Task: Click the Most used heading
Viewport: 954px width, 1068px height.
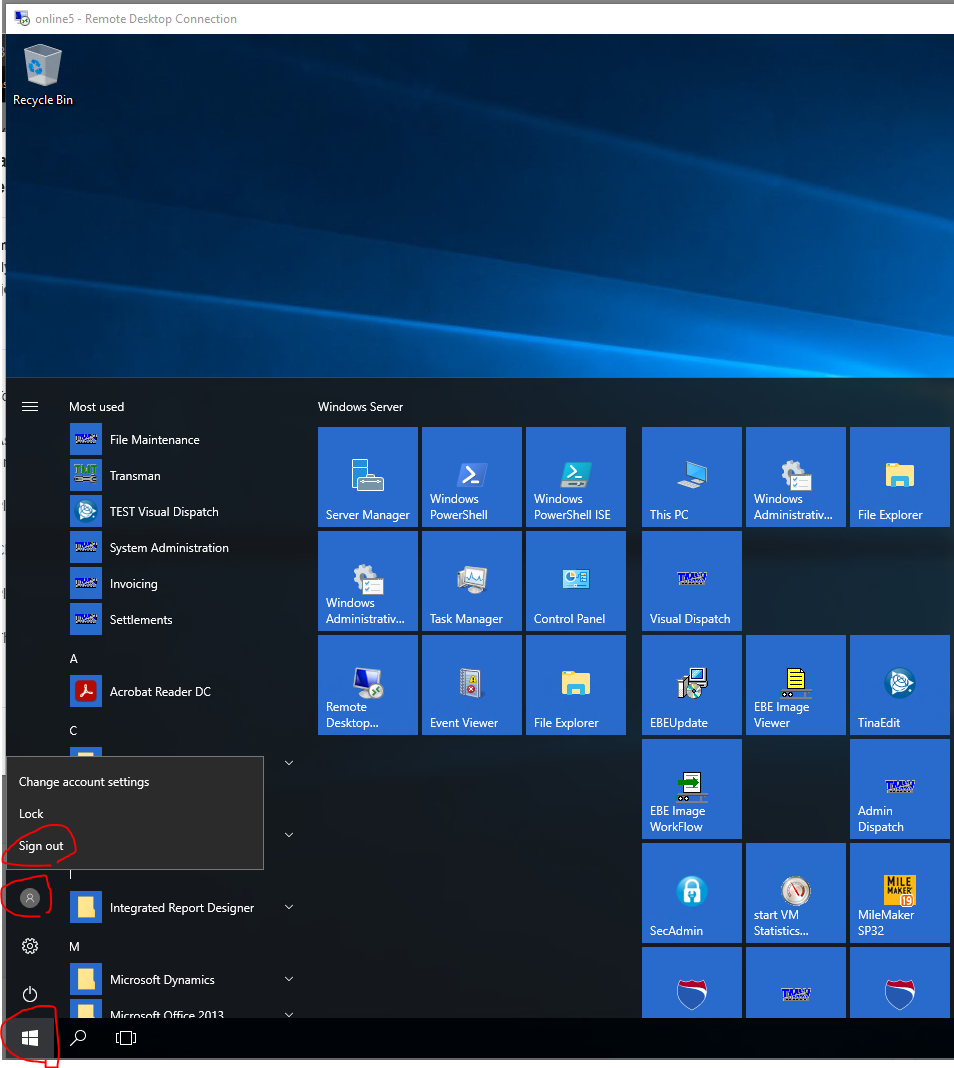Action: point(97,407)
